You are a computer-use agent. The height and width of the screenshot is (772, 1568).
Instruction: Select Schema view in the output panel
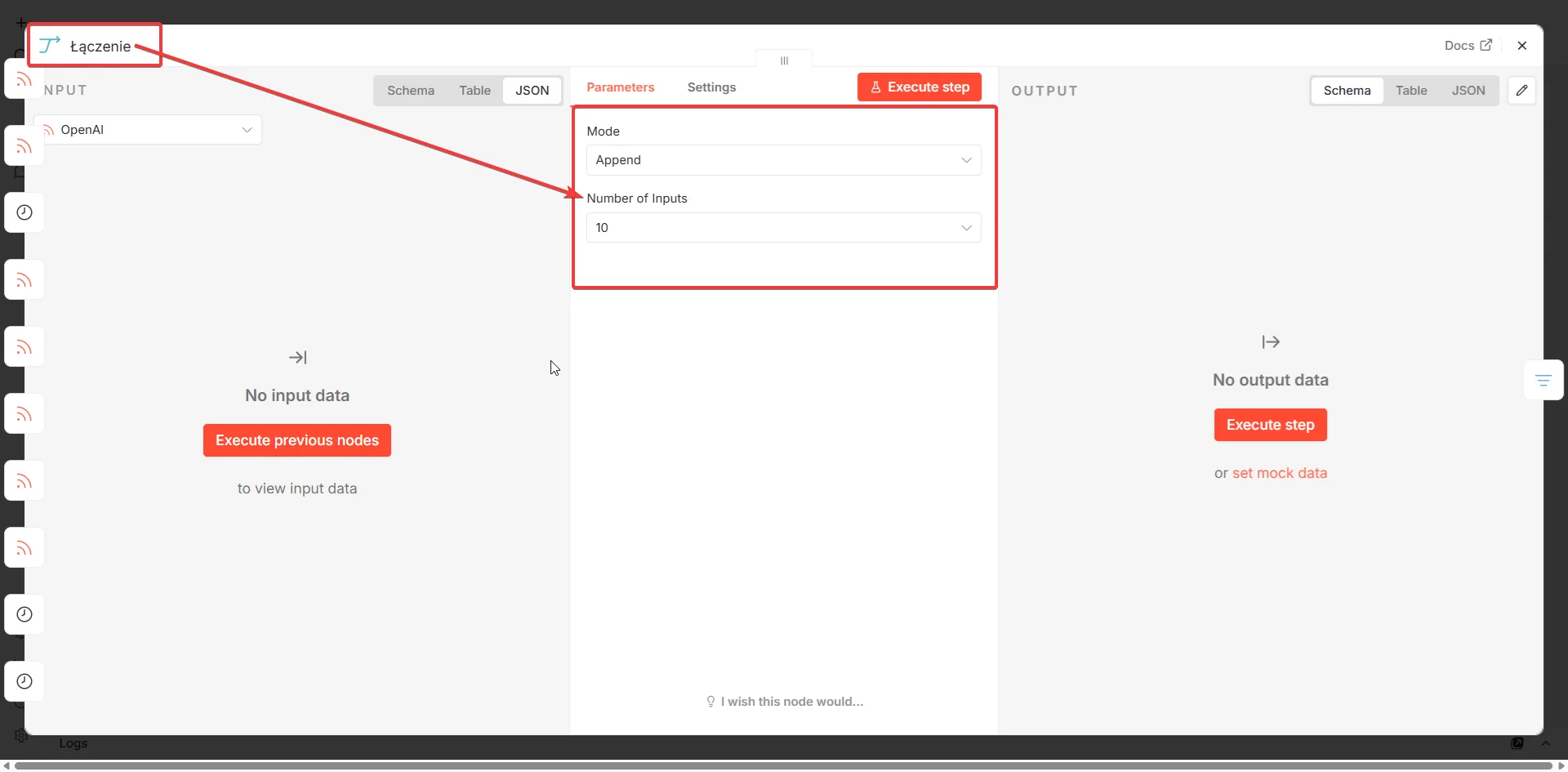pyautogui.click(x=1347, y=91)
